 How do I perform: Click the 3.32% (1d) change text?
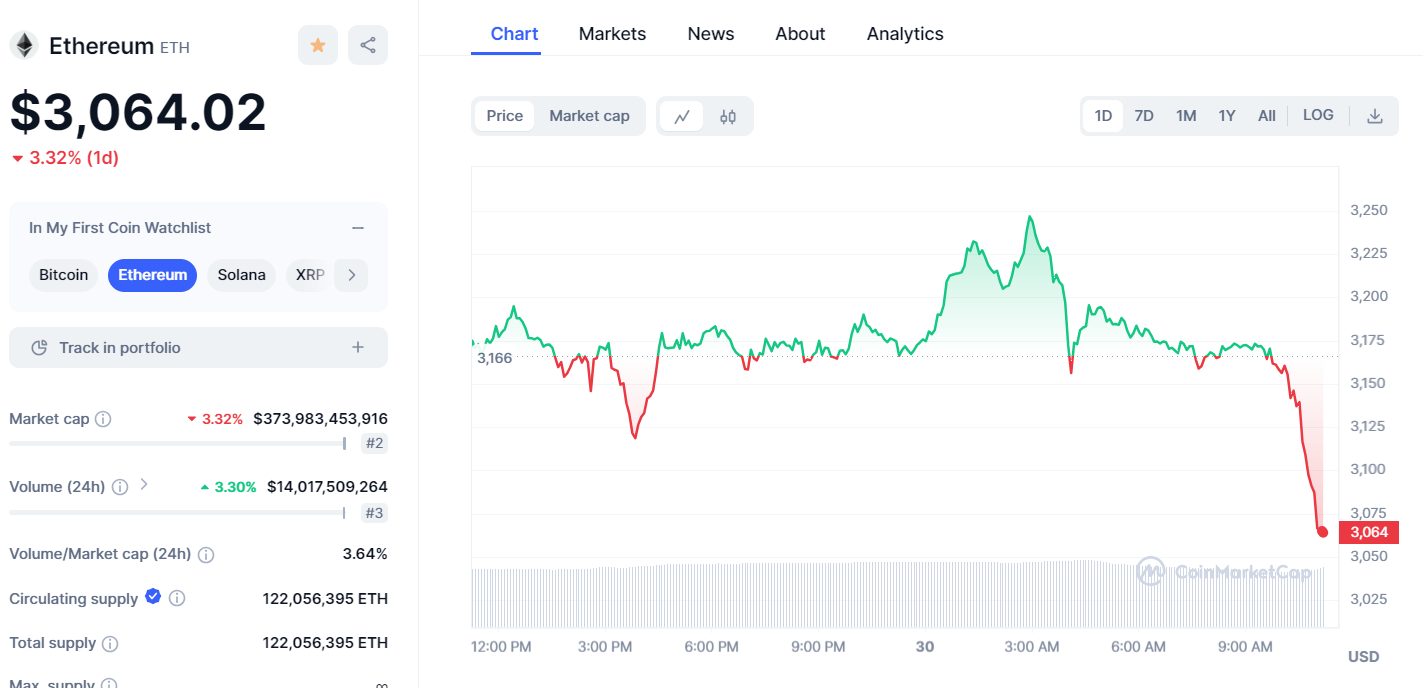pyautogui.click(x=74, y=158)
